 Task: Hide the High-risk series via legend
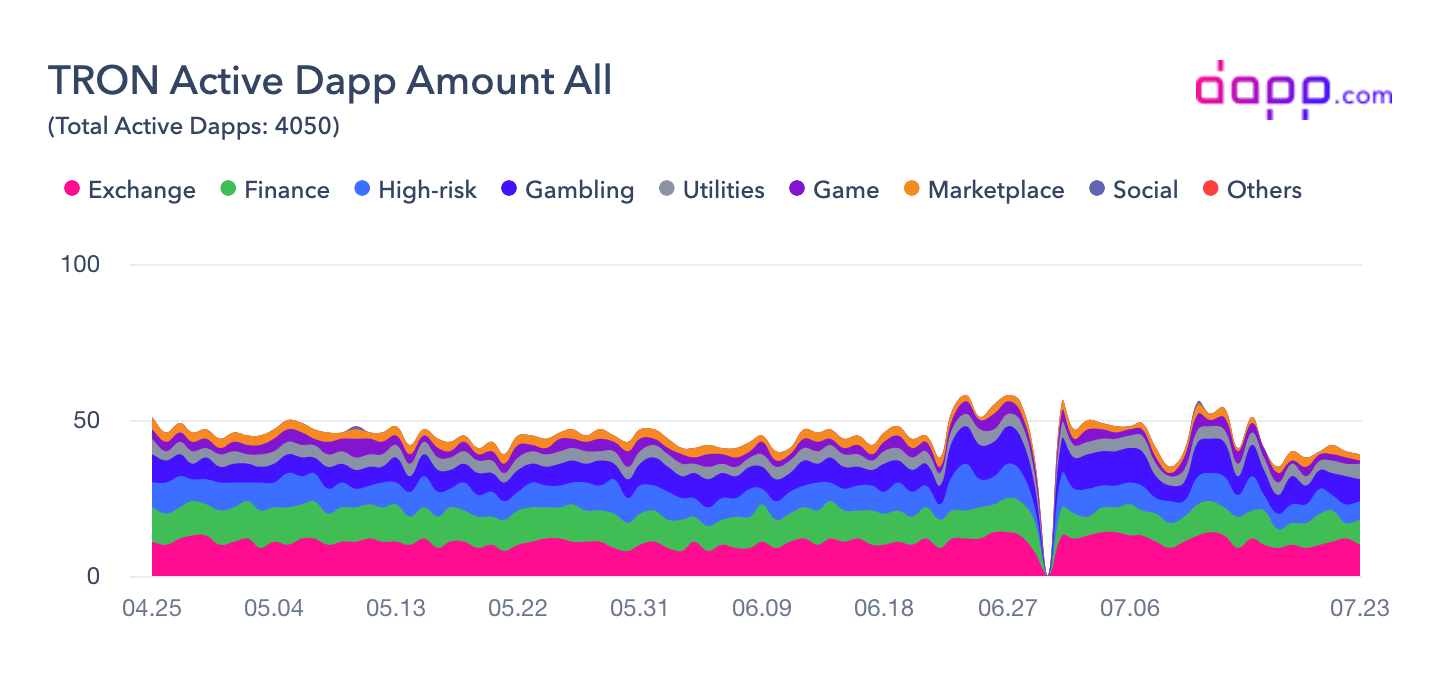(x=416, y=190)
